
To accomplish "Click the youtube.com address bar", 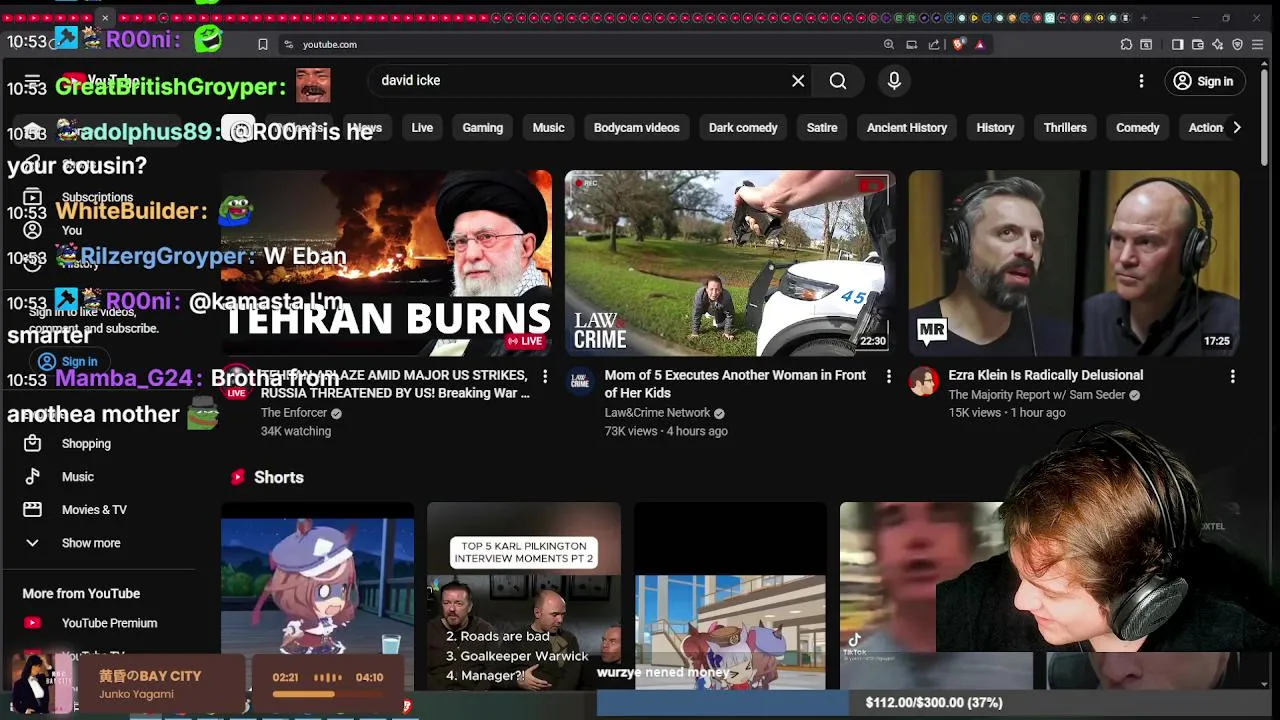I will point(580,44).
